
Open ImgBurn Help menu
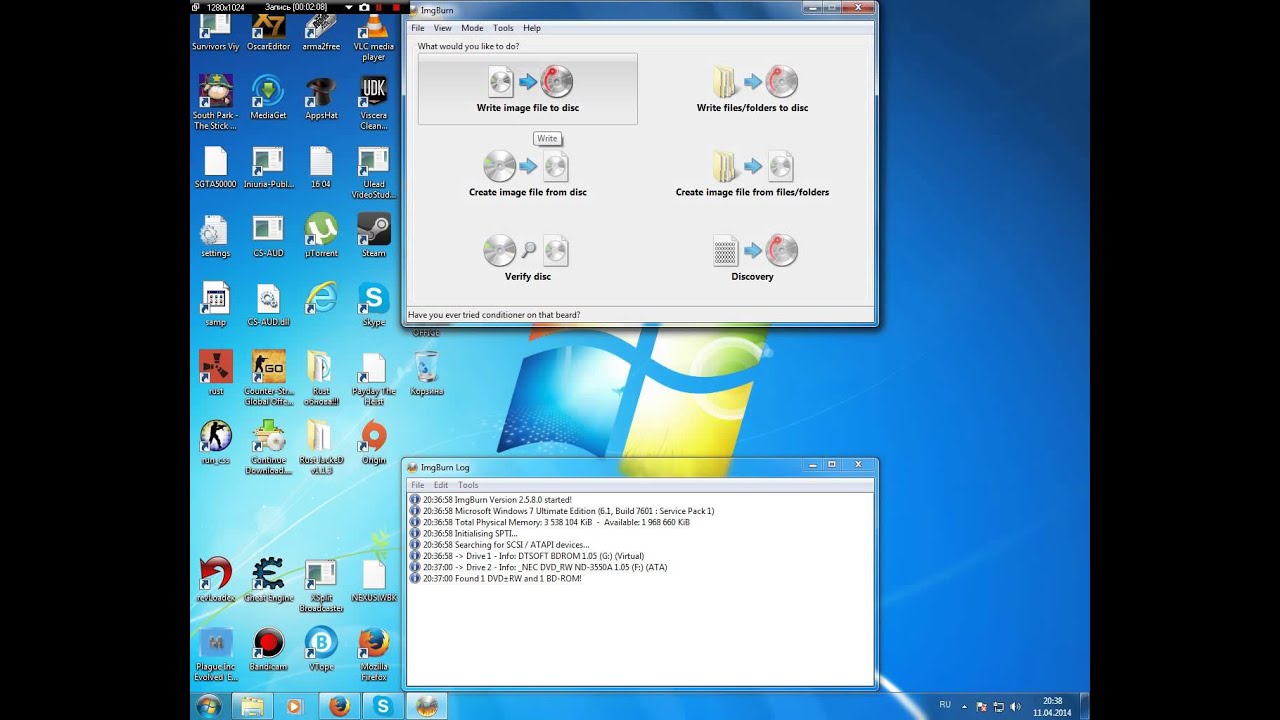click(532, 28)
